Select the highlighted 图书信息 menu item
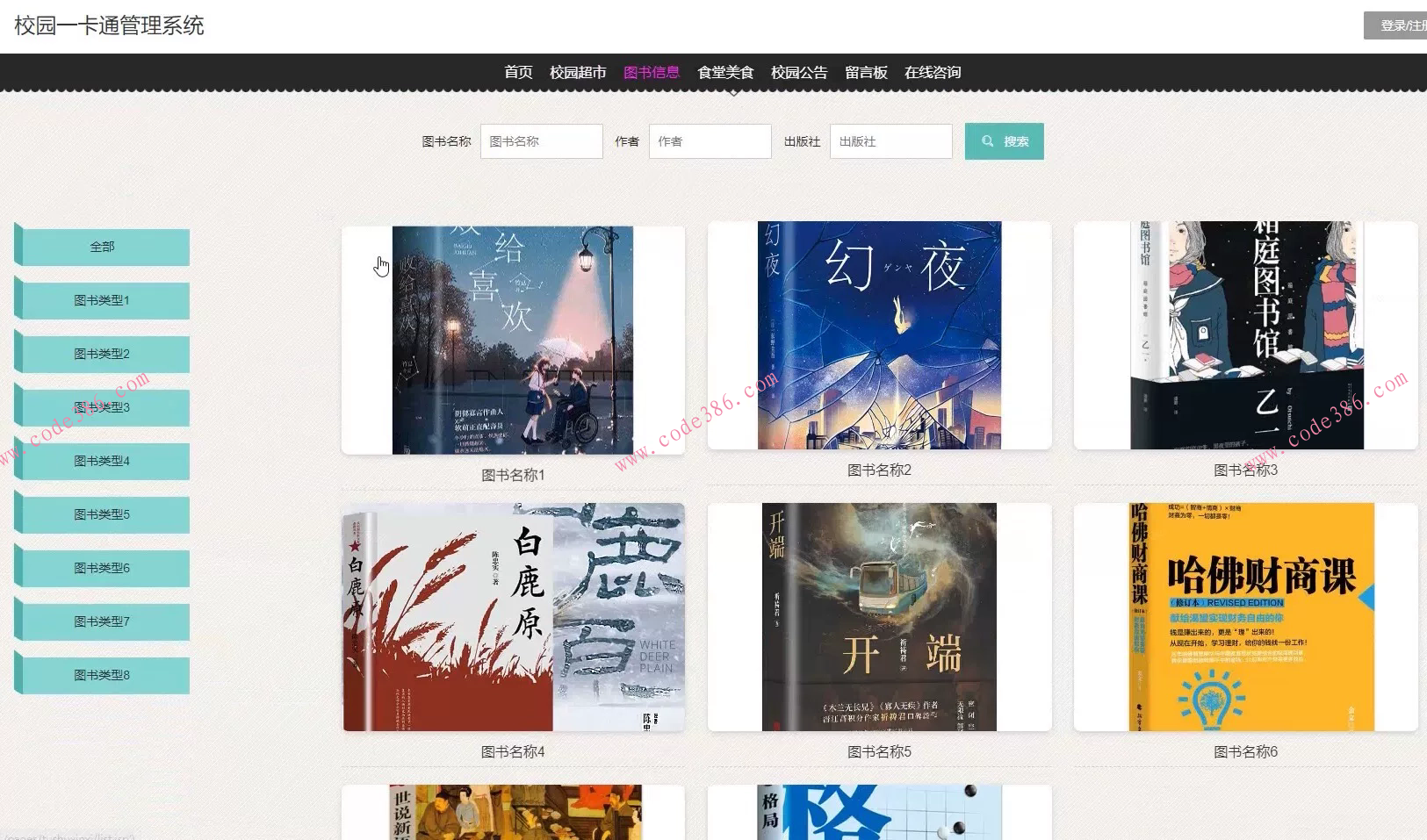The height and width of the screenshot is (840, 1427). pyautogui.click(x=652, y=72)
